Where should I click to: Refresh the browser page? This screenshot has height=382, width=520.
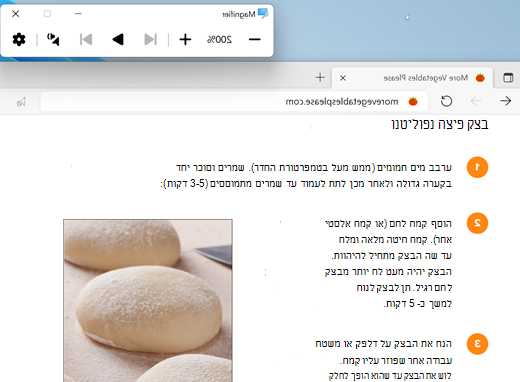point(447,101)
